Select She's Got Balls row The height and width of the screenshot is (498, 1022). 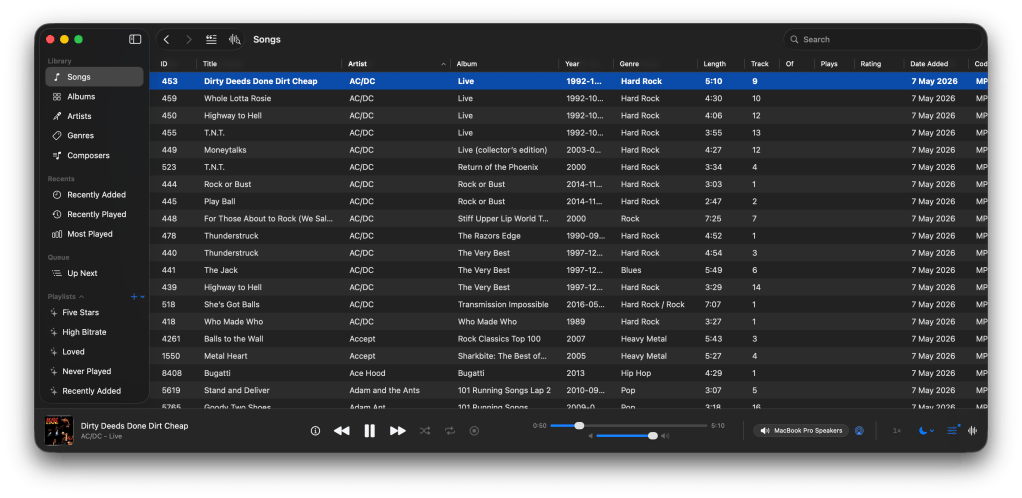coord(568,304)
